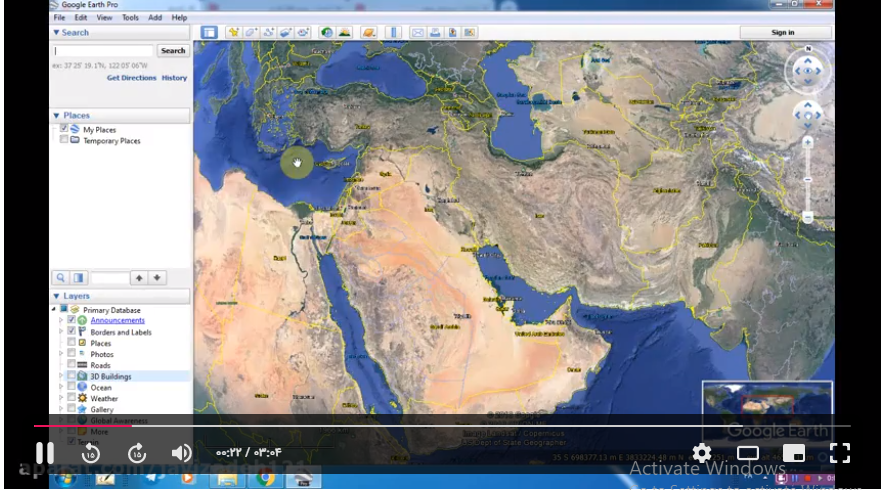Click the Email toolbar icon
This screenshot has width=885, height=490.
pyautogui.click(x=418, y=32)
